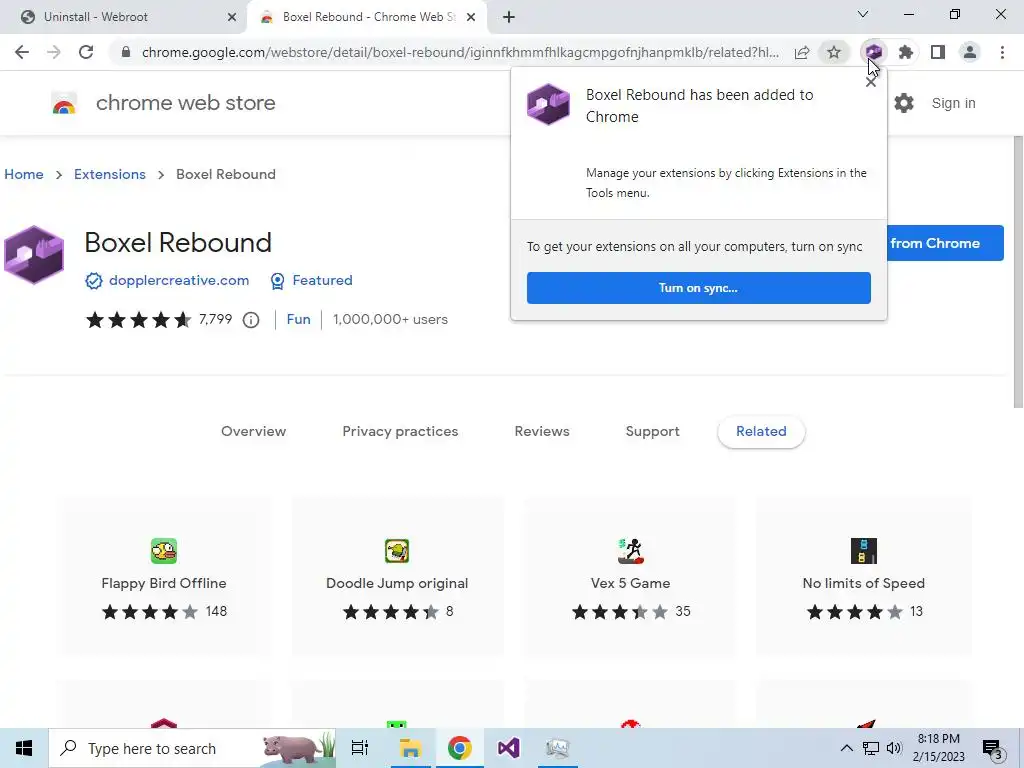Click the site lock icon
The width and height of the screenshot is (1024, 768).
(x=126, y=52)
